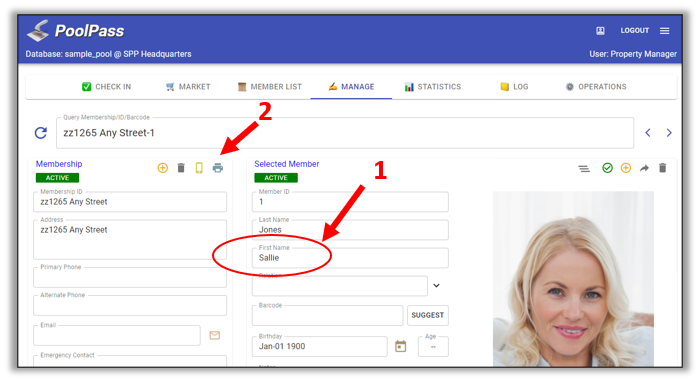
Task: Click the Logout link
Action: pyautogui.click(x=635, y=30)
